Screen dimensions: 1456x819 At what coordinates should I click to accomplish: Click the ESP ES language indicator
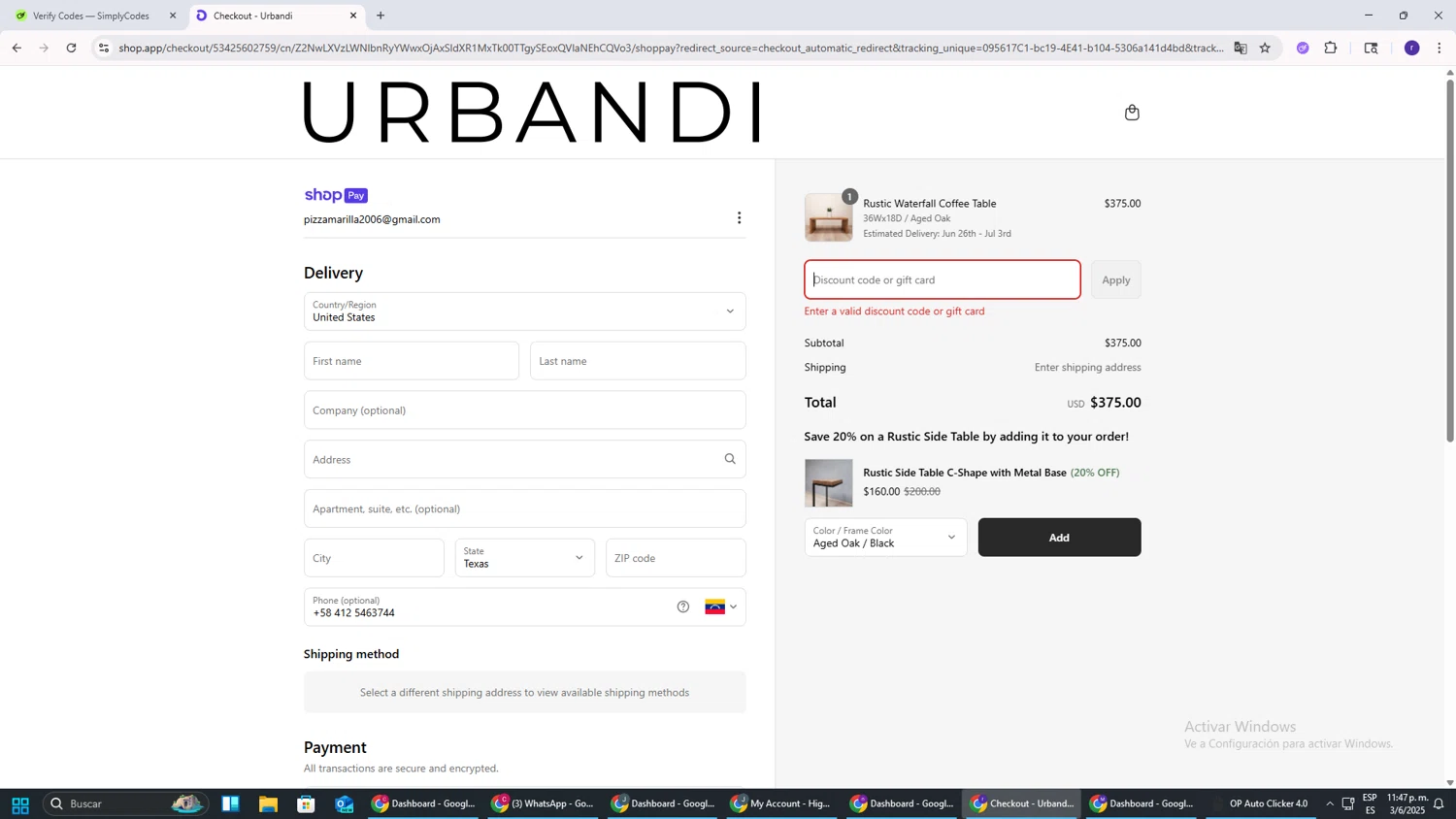click(1370, 803)
